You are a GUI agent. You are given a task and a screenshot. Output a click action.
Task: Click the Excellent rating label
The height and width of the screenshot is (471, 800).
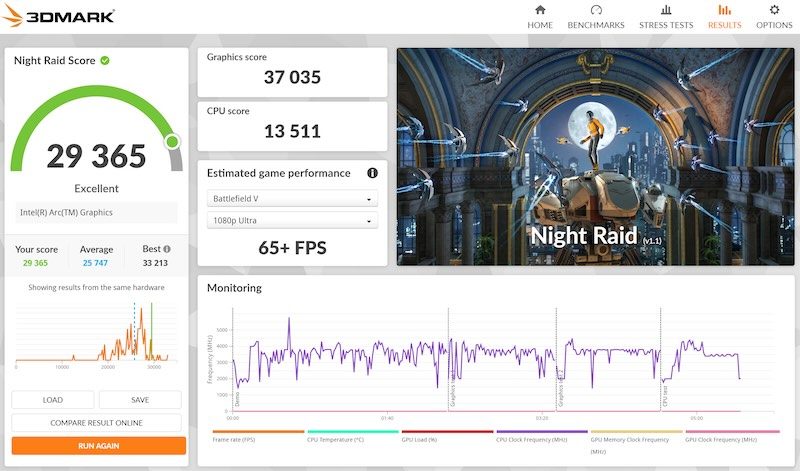pyautogui.click(x=96, y=188)
